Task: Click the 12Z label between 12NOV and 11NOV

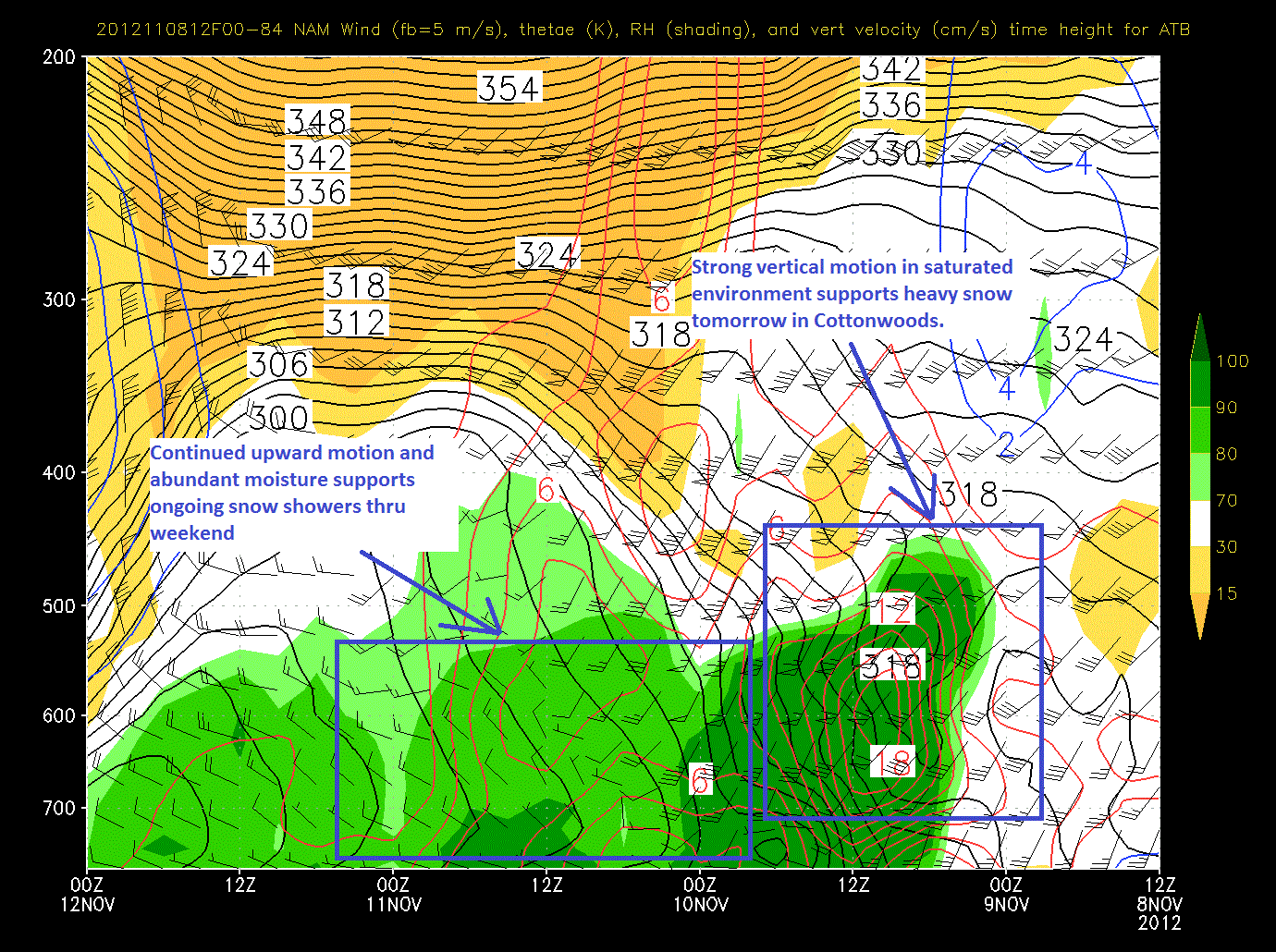Action: (240, 885)
